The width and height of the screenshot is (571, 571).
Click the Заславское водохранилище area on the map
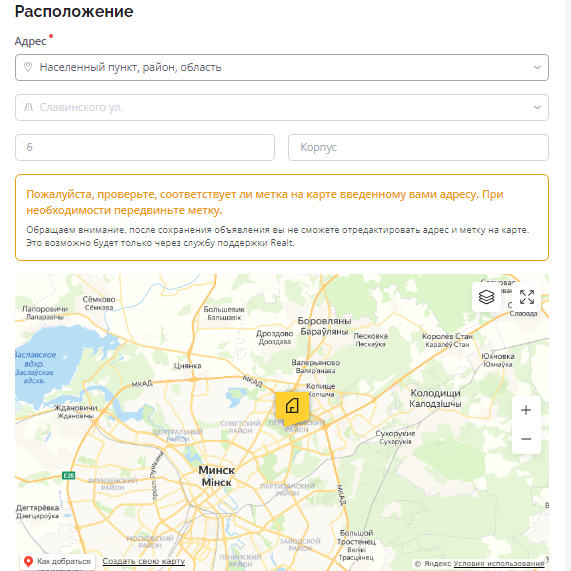tap(35, 367)
